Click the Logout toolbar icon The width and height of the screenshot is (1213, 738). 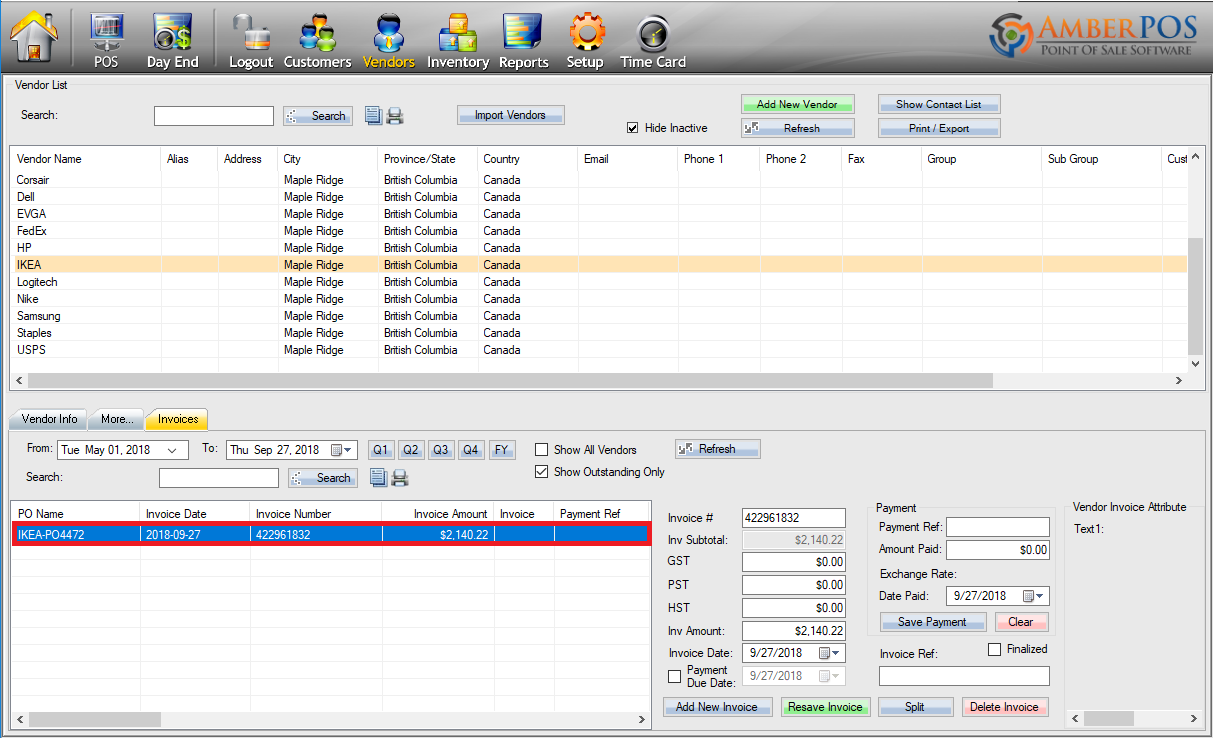pos(250,42)
